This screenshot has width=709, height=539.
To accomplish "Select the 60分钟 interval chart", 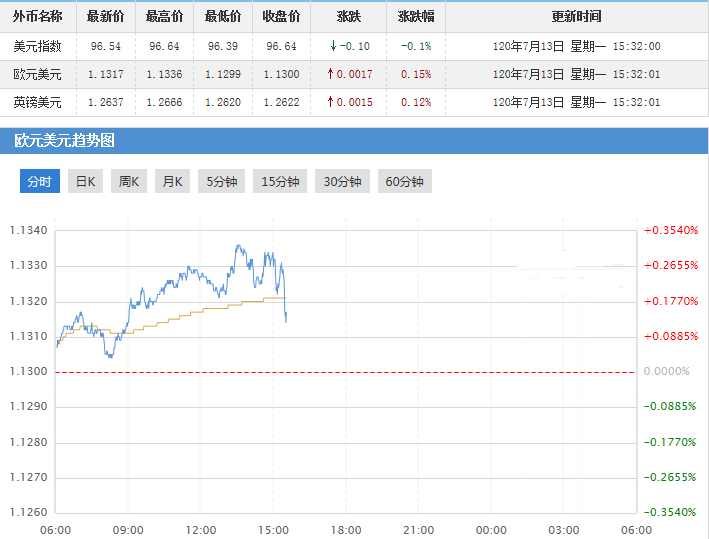I will (x=404, y=181).
